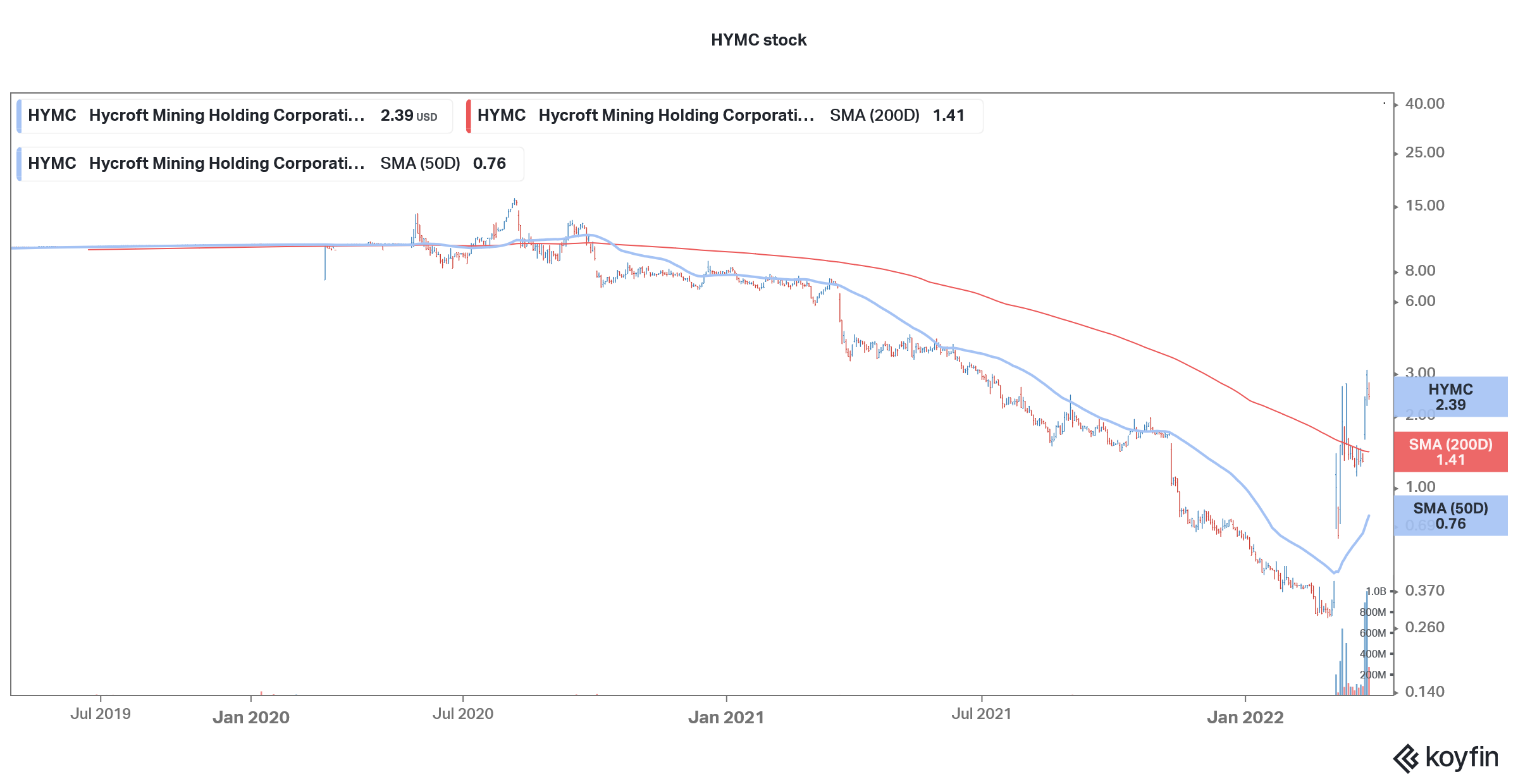
Task: Click the Jul 2019 date label
Action: [101, 714]
